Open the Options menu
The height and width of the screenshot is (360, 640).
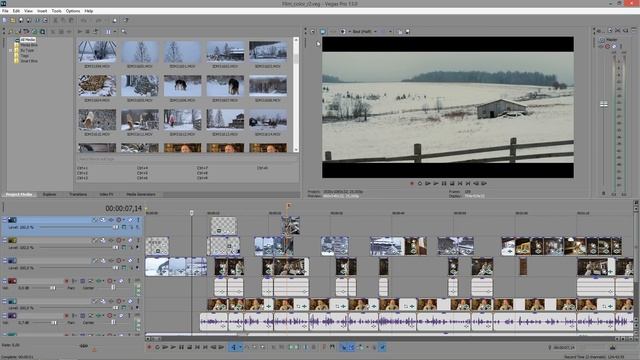[x=73, y=11]
